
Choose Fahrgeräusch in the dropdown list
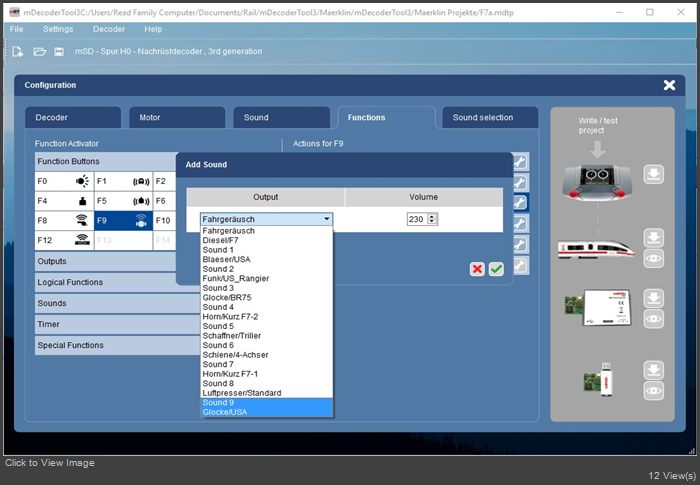point(267,231)
